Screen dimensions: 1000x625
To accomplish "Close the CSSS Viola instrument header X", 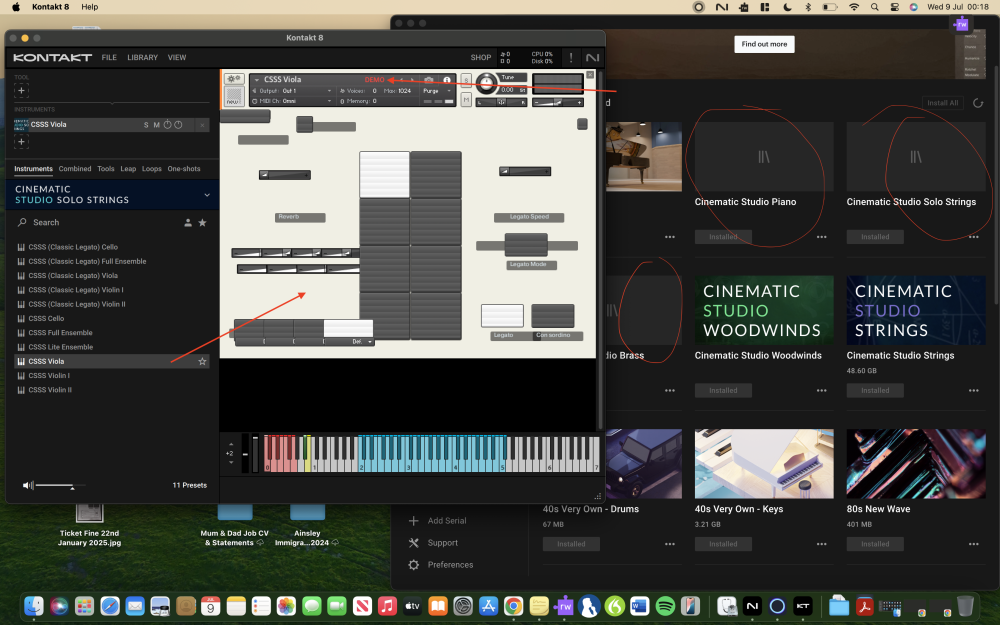I will point(590,75).
